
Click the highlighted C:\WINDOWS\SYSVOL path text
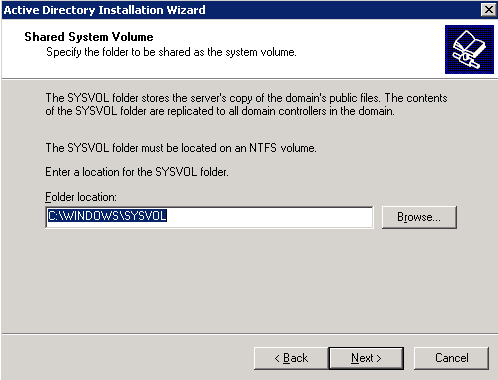pyautogui.click(x=107, y=216)
